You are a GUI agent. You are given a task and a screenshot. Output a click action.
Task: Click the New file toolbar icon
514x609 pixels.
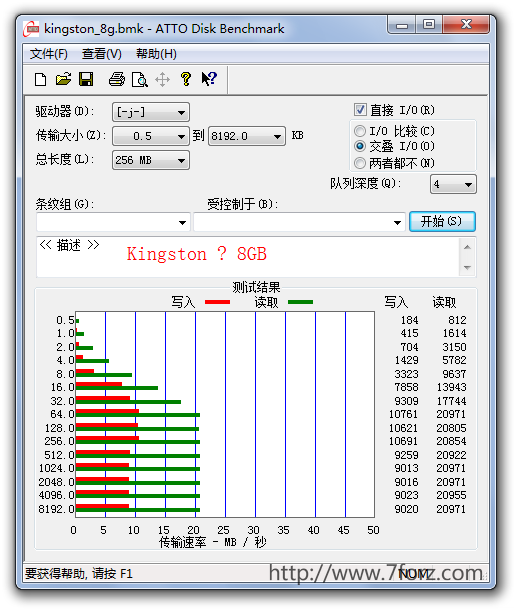(x=40, y=79)
